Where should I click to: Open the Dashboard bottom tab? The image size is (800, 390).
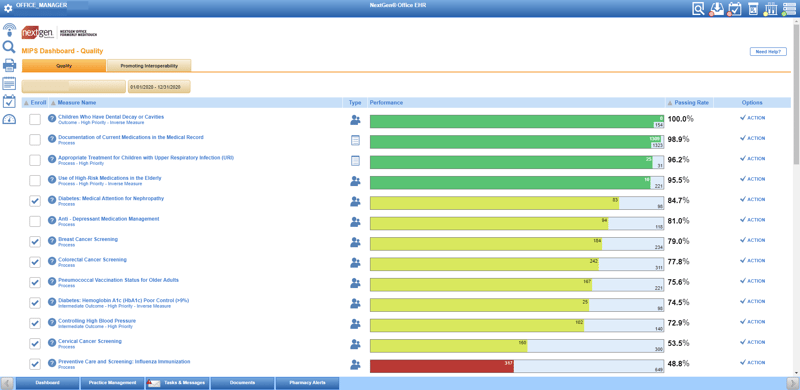tap(47, 383)
